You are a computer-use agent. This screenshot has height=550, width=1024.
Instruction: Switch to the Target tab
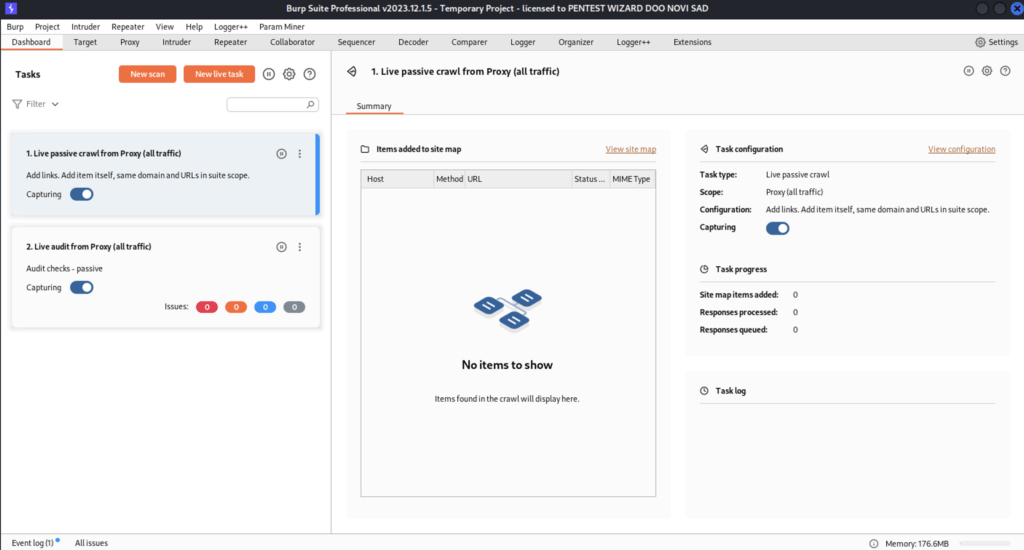(85, 42)
